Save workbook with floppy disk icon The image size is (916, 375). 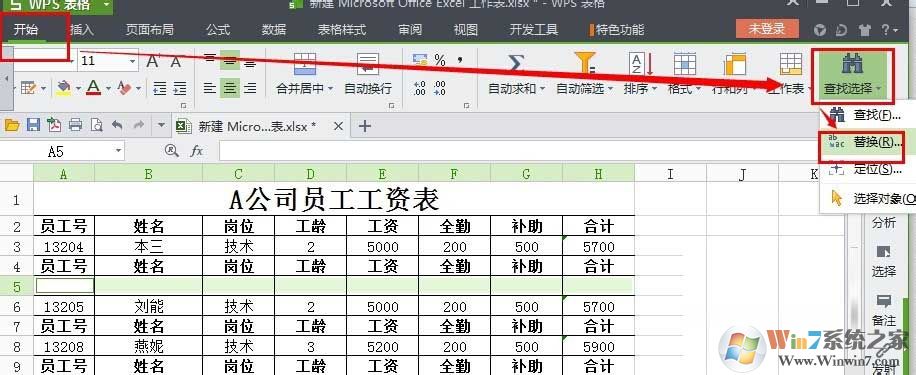(x=33, y=125)
